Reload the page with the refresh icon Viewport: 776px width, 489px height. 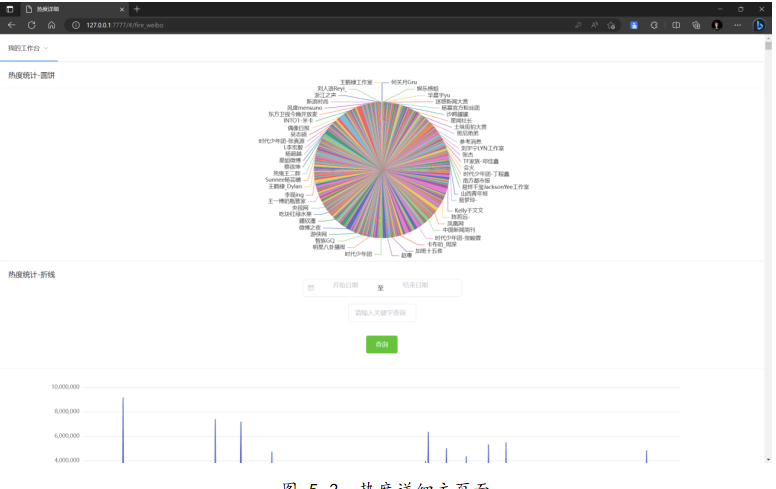[x=32, y=25]
